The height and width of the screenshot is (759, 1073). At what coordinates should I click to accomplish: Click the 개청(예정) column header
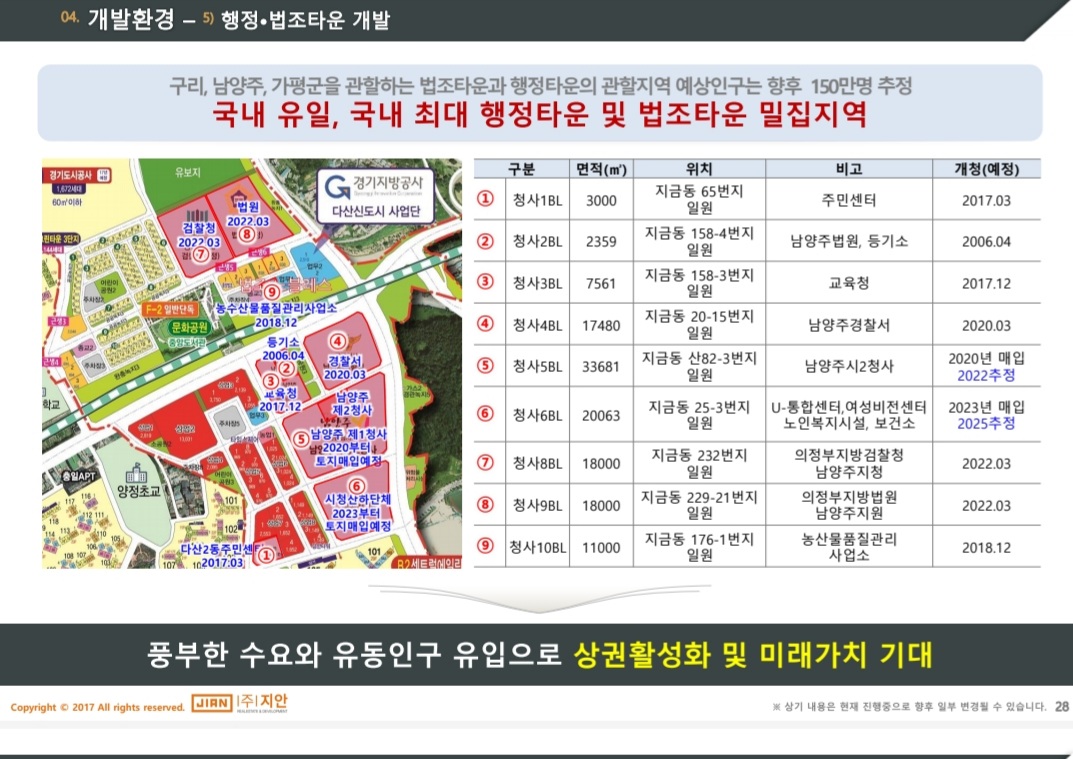985,169
